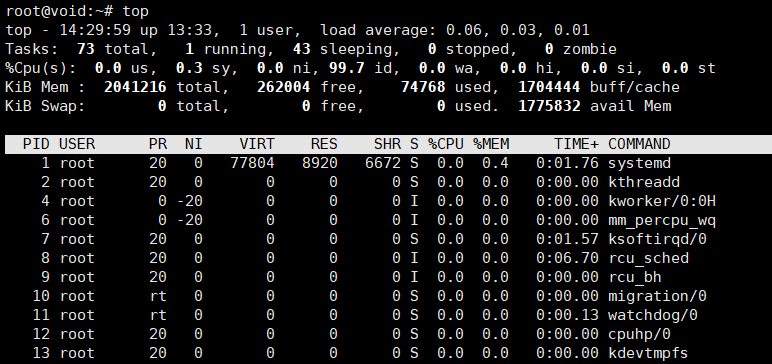Click the buff/cache value 1704444
Screen dimensions: 772x364
(549, 87)
